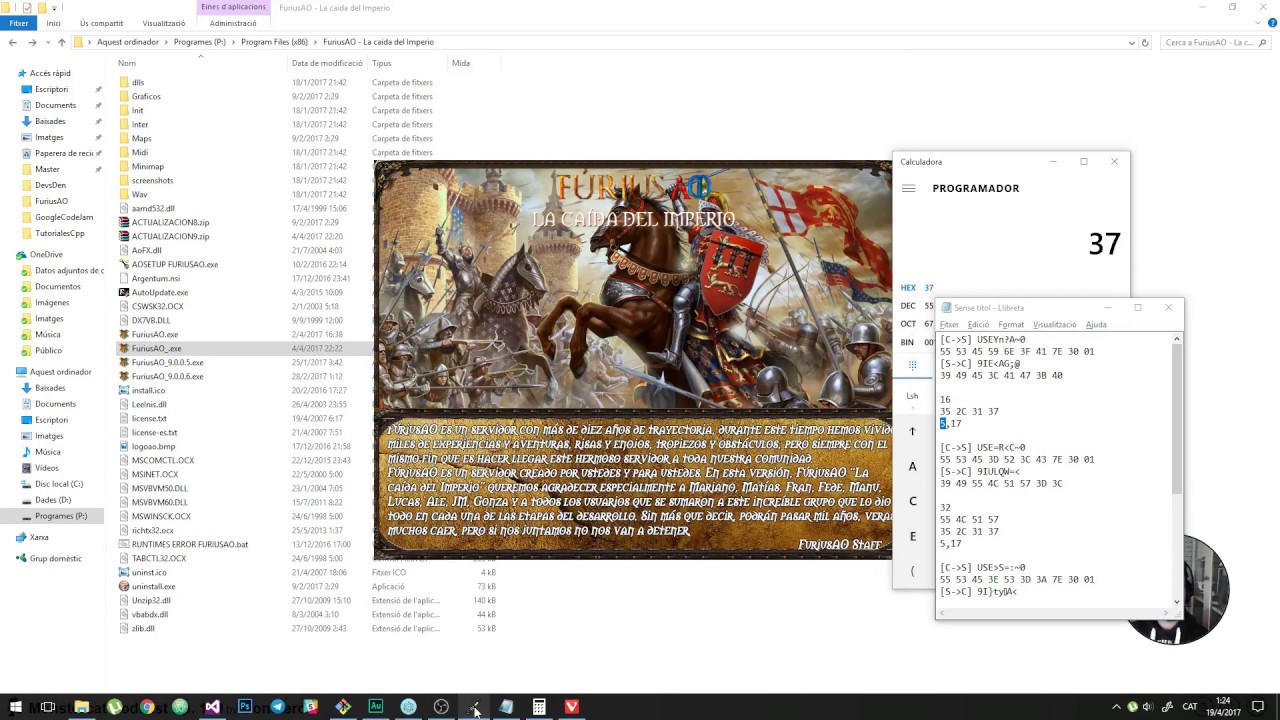This screenshot has width=1280, height=720.
Task: Select HEX number base in Calculadora
Action: 918,288
